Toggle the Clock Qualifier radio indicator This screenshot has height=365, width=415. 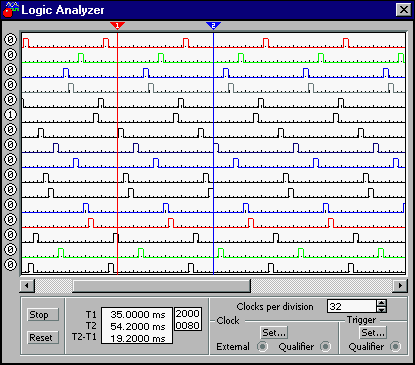click(326, 347)
